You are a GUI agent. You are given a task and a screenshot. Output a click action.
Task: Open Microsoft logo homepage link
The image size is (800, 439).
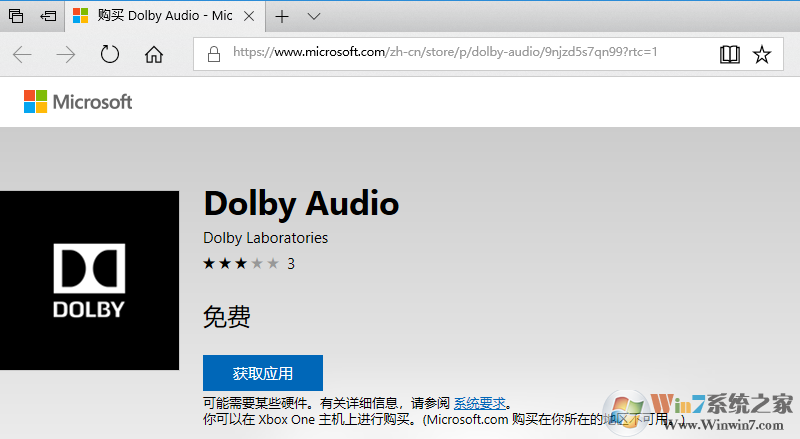[x=78, y=102]
